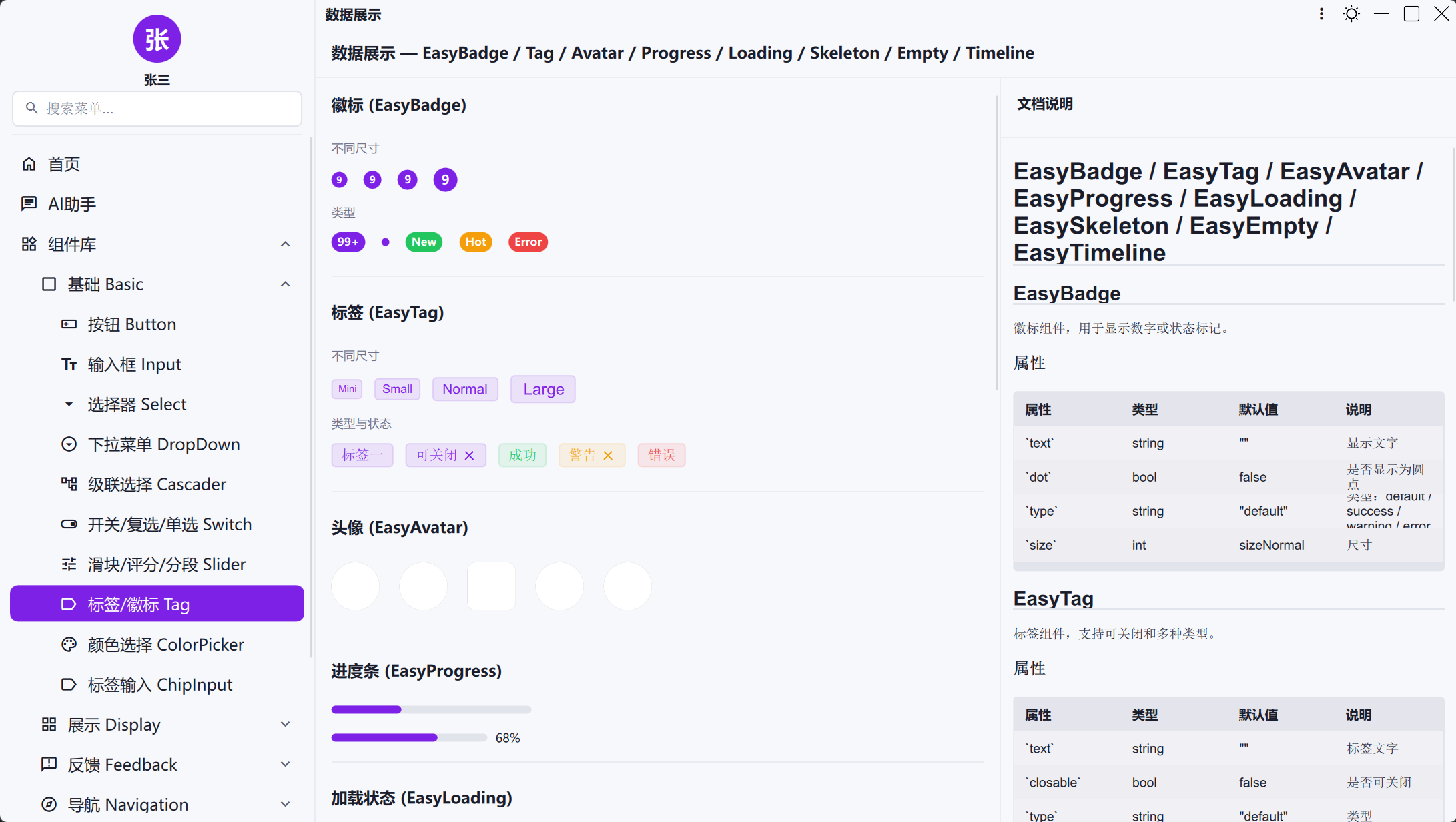Collapse the 基础 Basic group chevron

285,284
